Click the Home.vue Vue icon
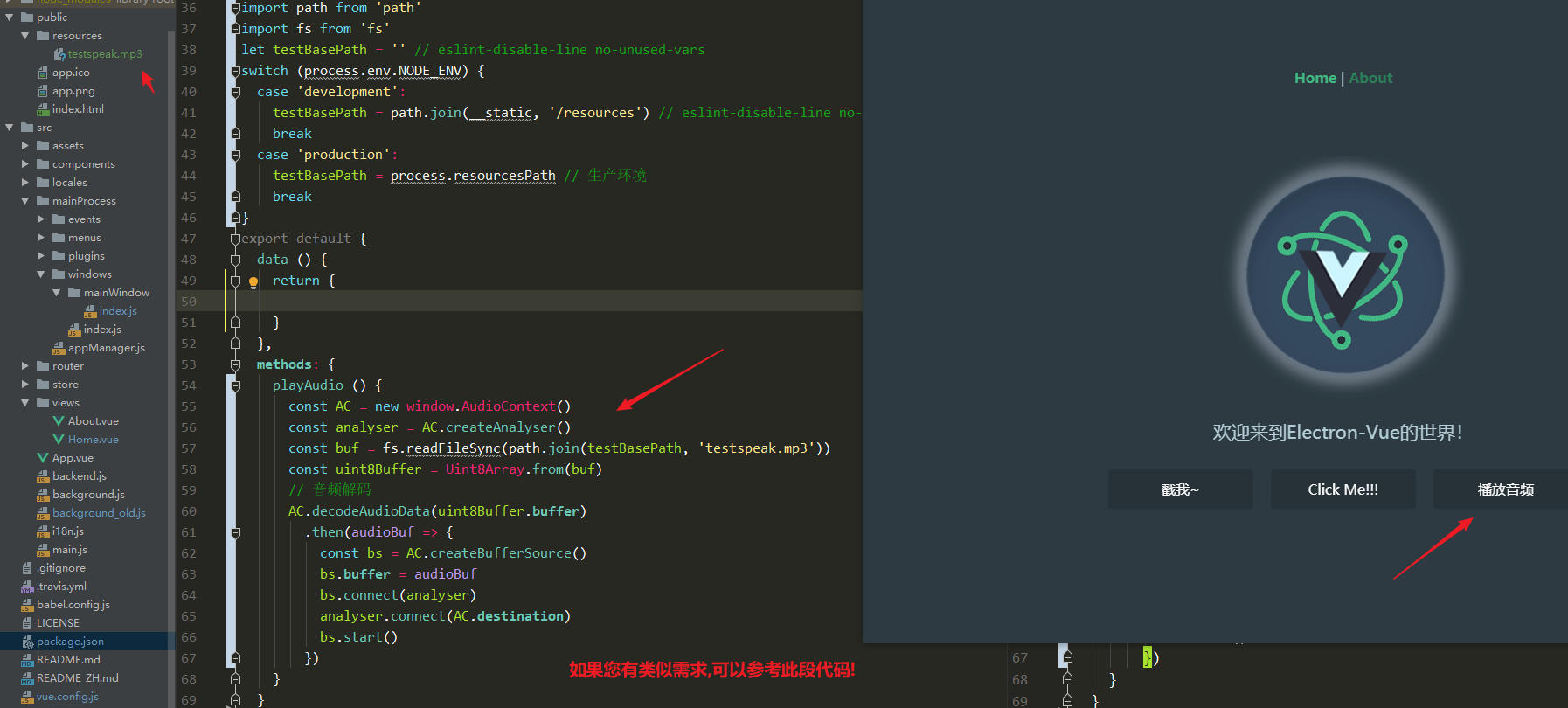Screen dimensions: 1568x708 [x=59, y=439]
